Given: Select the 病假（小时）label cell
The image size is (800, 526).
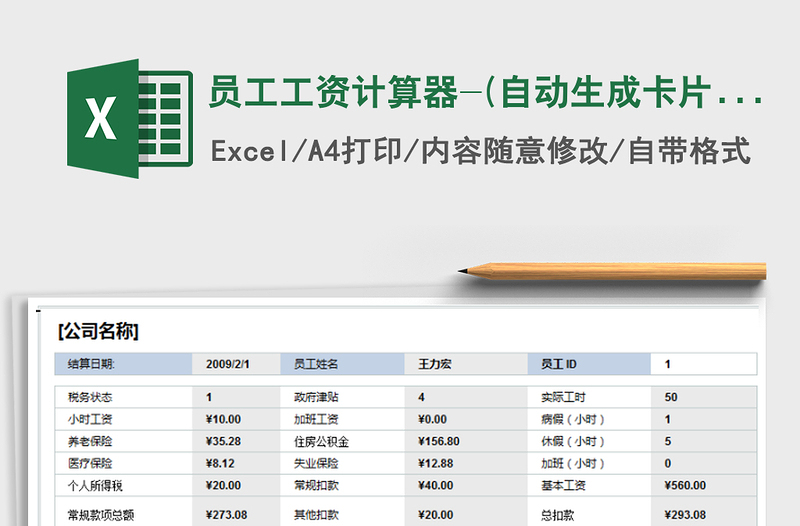Looking at the screenshot, I should (589, 419).
